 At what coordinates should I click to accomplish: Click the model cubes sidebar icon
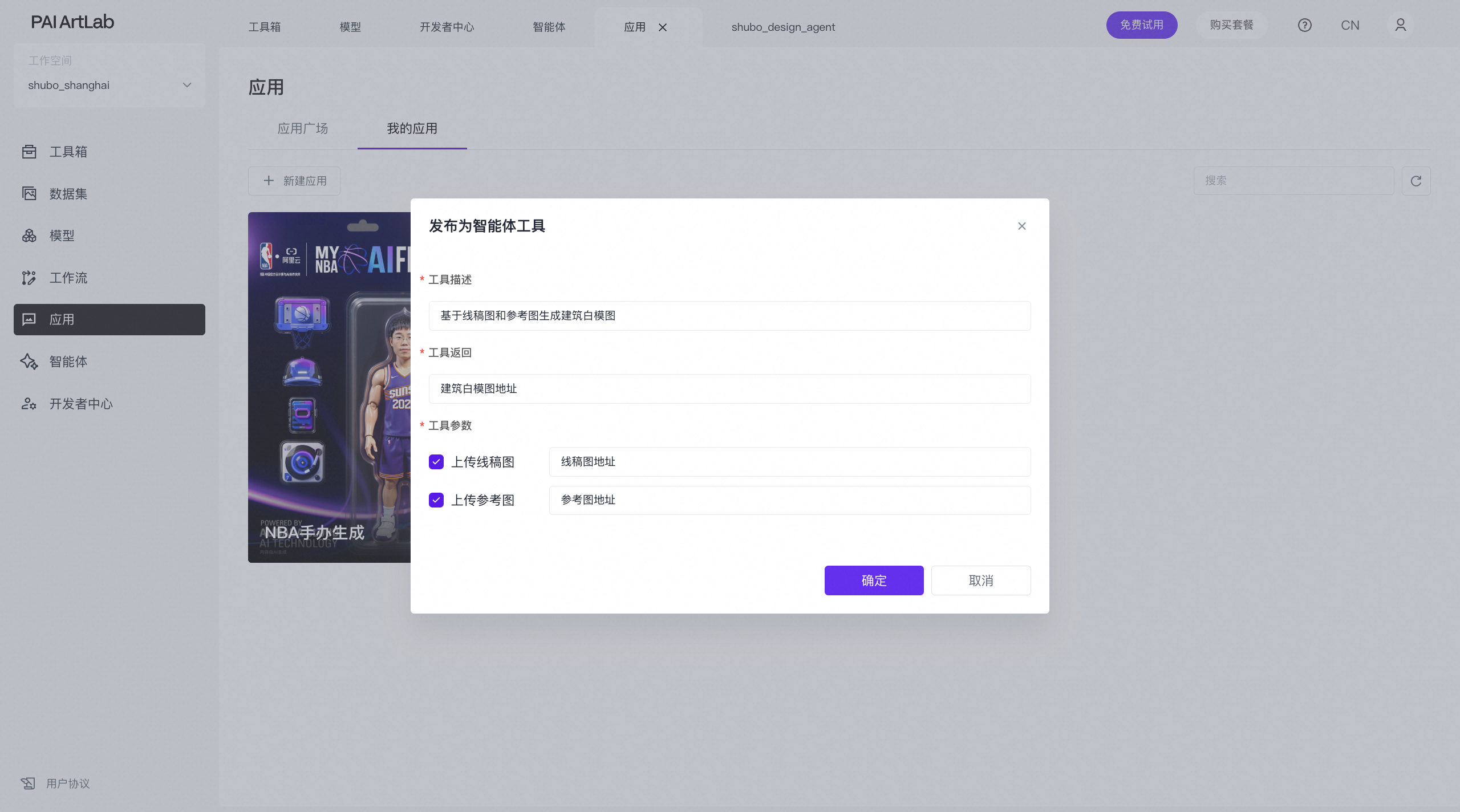(29, 236)
